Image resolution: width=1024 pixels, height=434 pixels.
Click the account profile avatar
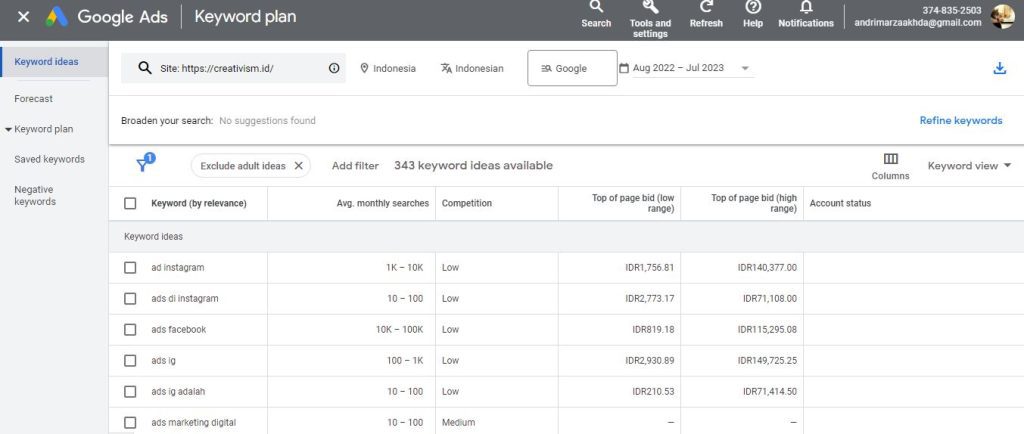click(1002, 16)
